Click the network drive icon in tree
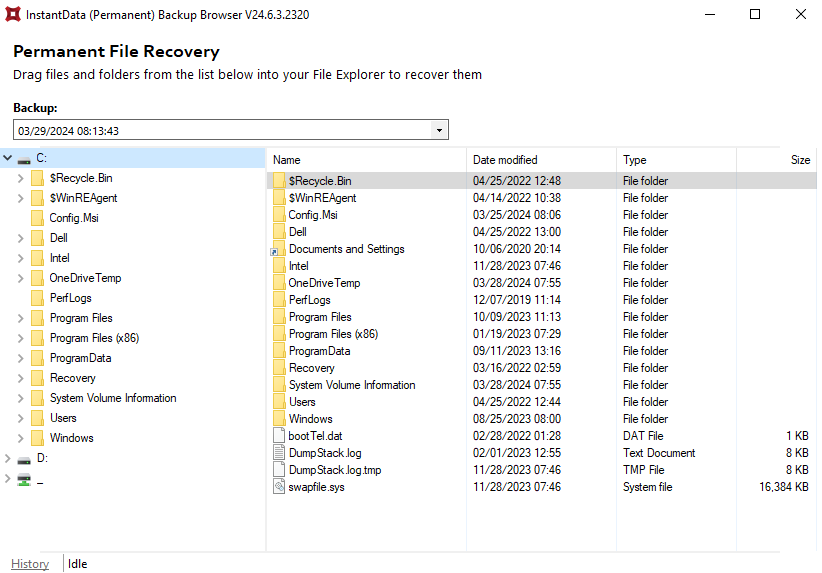Screen dimensions: 822x573 pyautogui.click(x=24, y=479)
